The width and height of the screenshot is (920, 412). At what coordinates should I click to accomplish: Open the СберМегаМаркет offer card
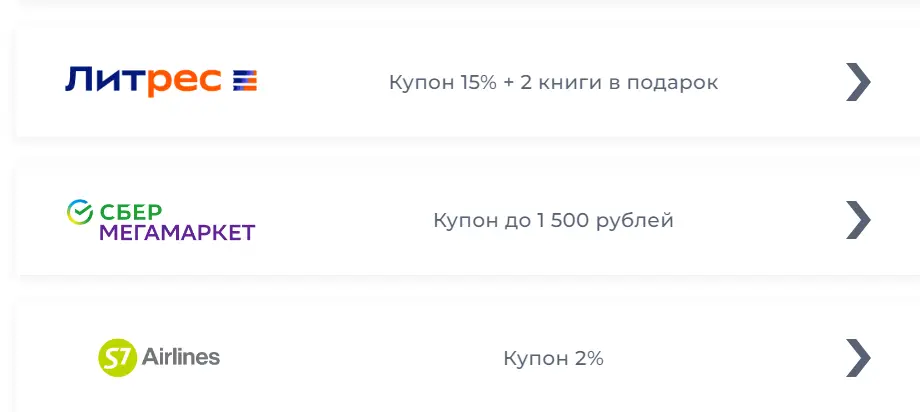[468, 220]
